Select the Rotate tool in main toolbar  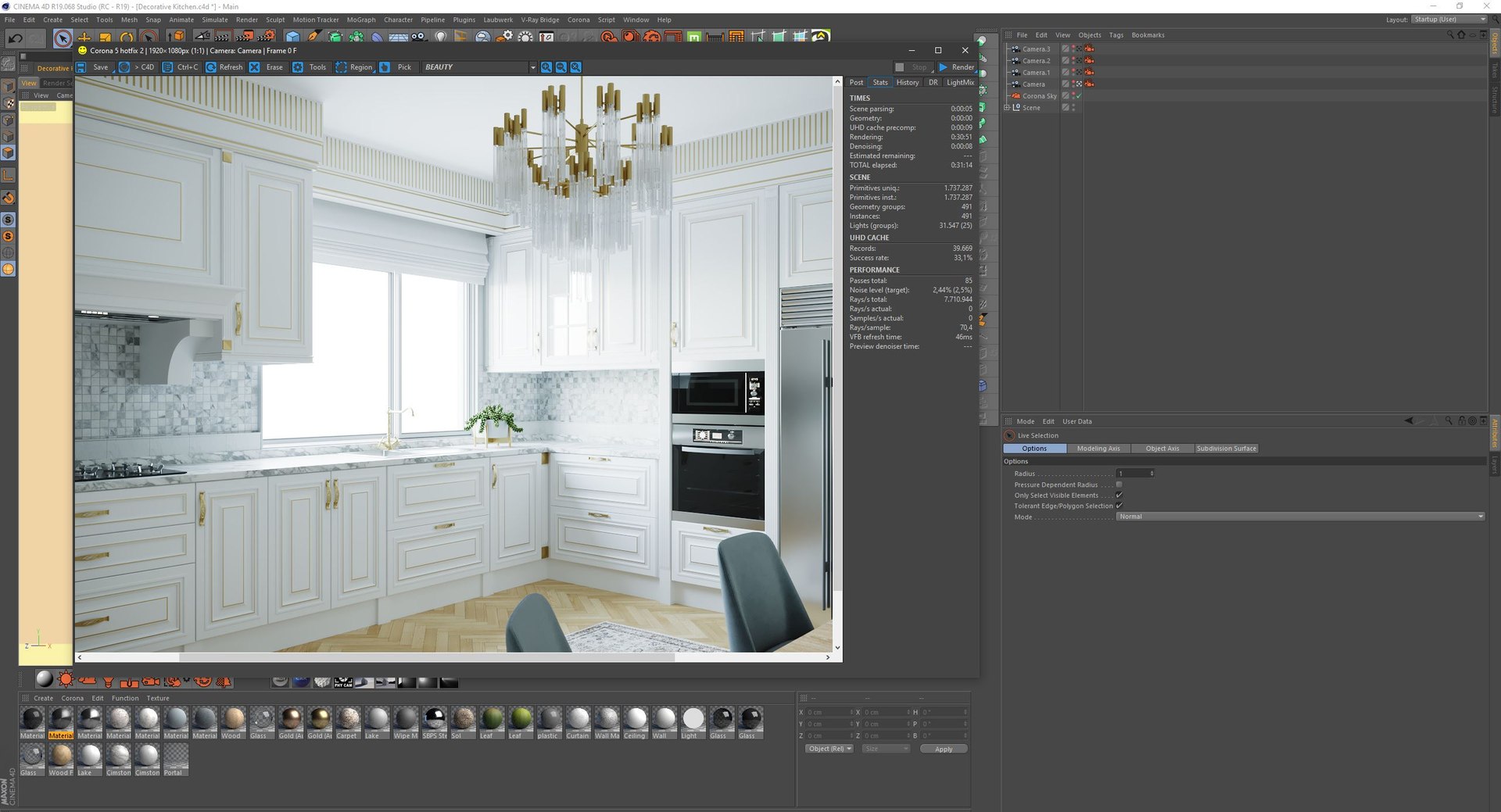(x=127, y=38)
